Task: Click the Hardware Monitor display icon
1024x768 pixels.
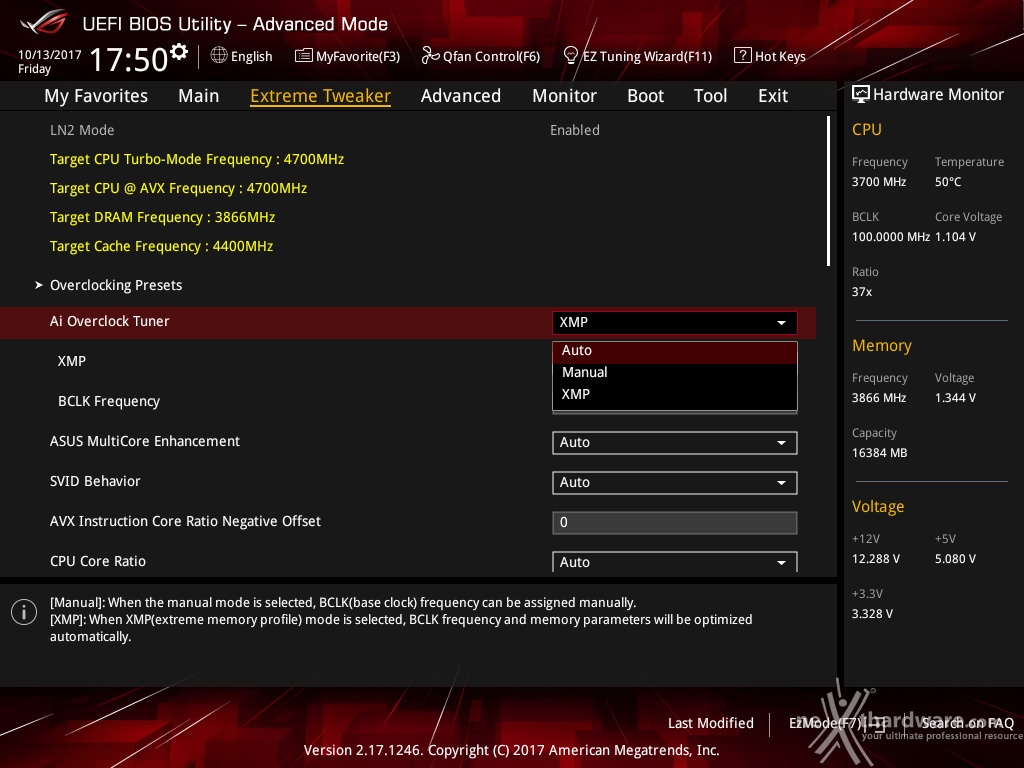Action: 861,95
